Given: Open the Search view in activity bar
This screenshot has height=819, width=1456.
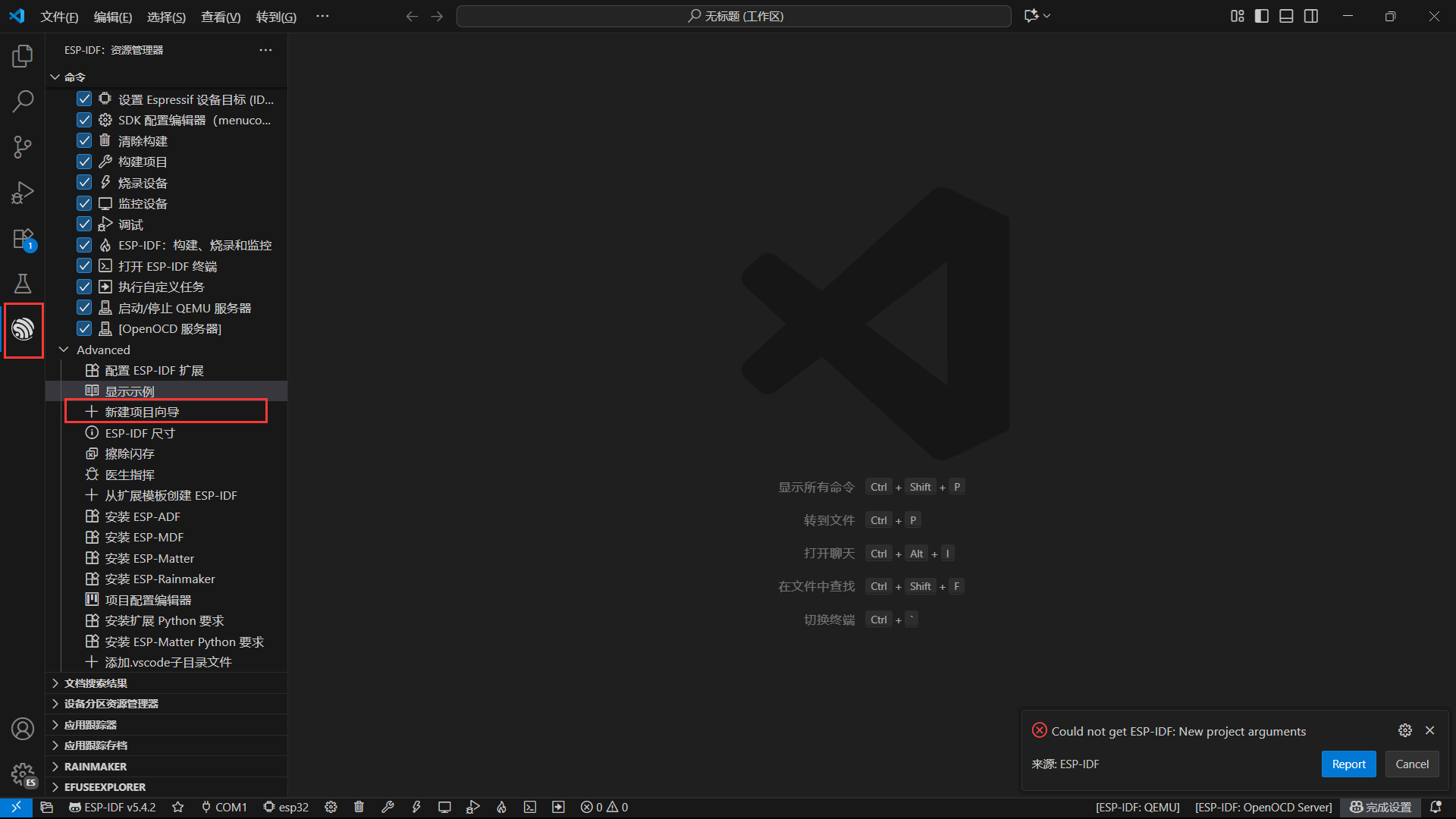Looking at the screenshot, I should (x=23, y=102).
